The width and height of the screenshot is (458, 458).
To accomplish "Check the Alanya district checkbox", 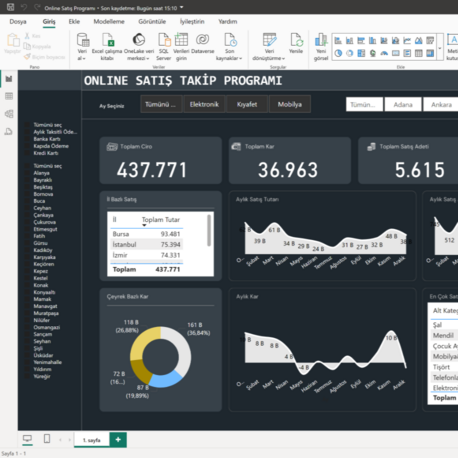I will [x=27, y=173].
